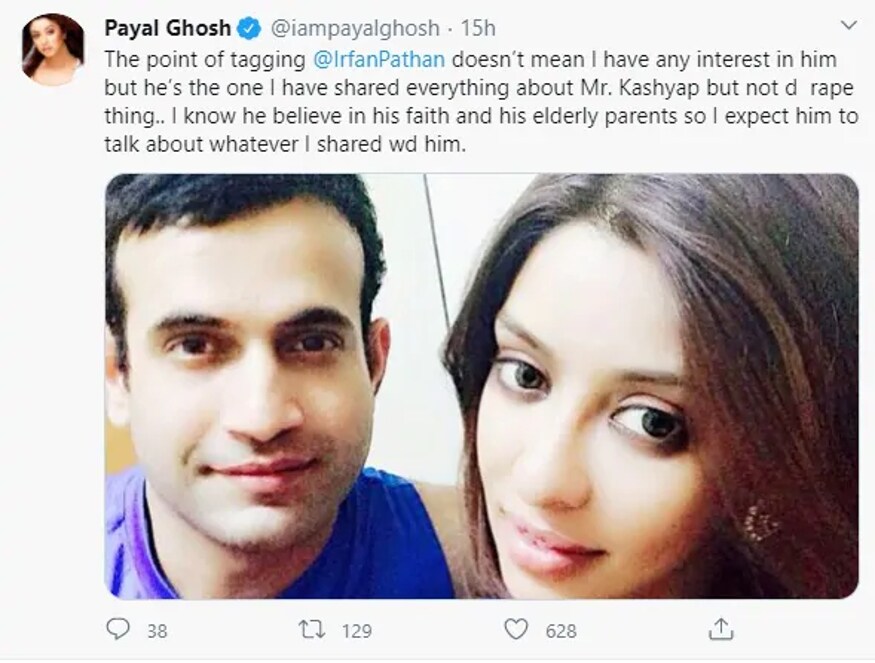Like the tweet with the heart icon
Screen dimensions: 875x663
[515, 629]
